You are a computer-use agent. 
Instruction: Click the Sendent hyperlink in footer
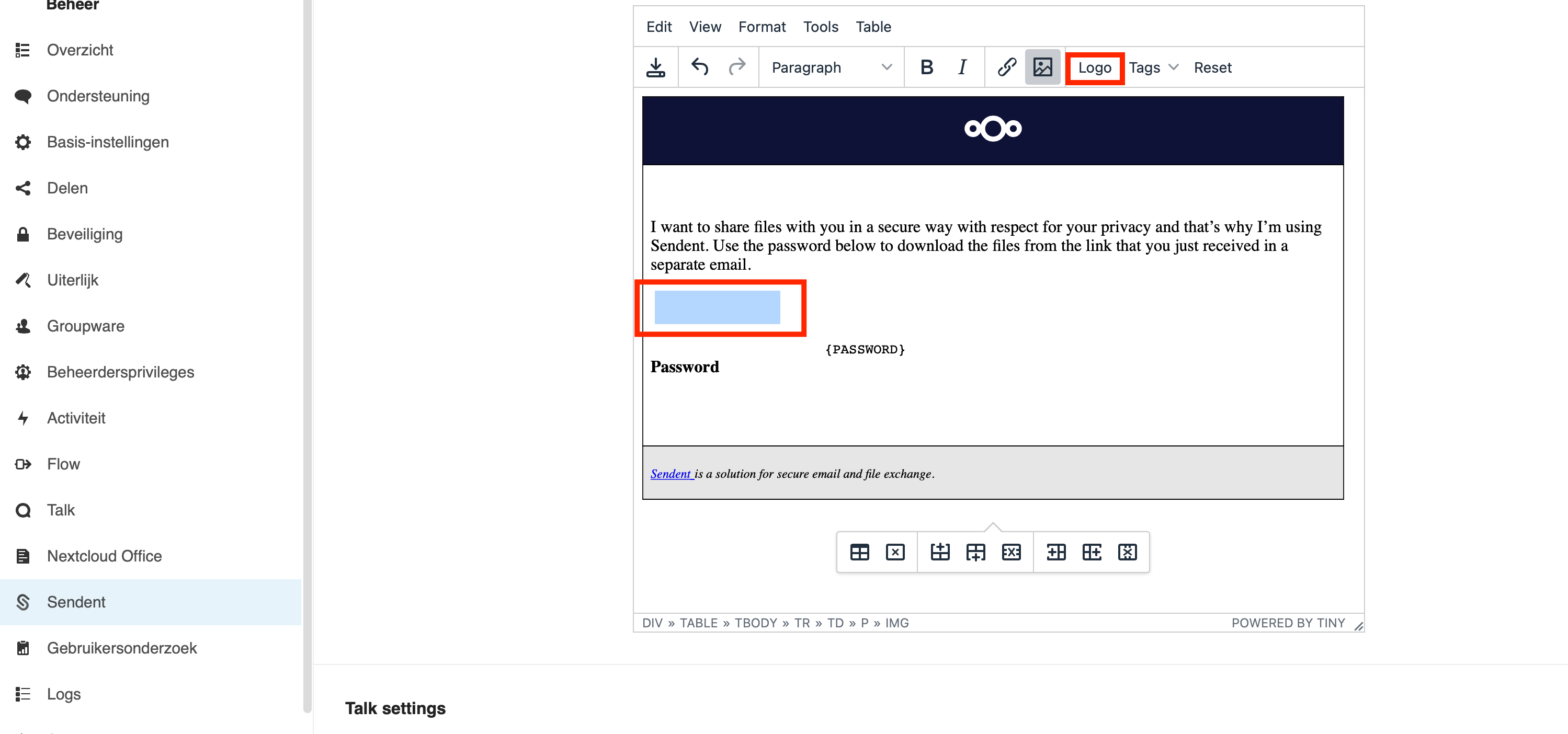pyautogui.click(x=670, y=474)
